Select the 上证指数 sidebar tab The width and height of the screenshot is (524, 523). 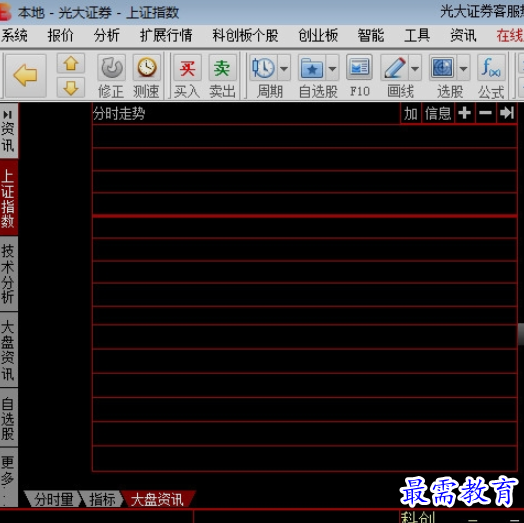point(8,198)
